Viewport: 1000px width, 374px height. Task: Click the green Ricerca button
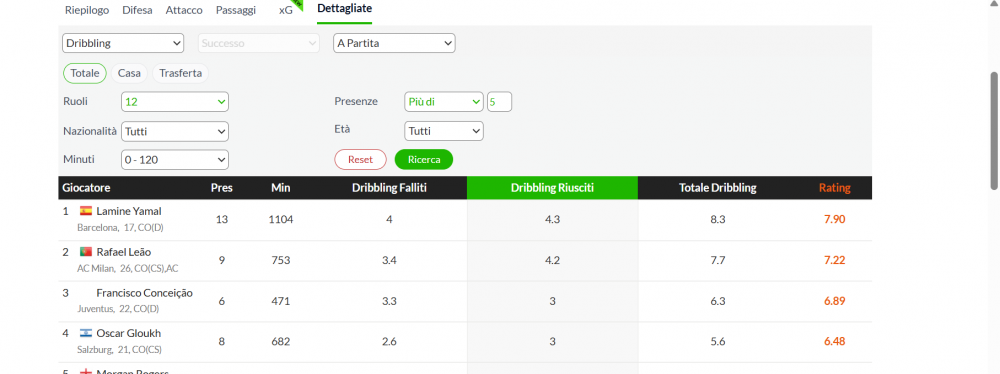coord(424,160)
